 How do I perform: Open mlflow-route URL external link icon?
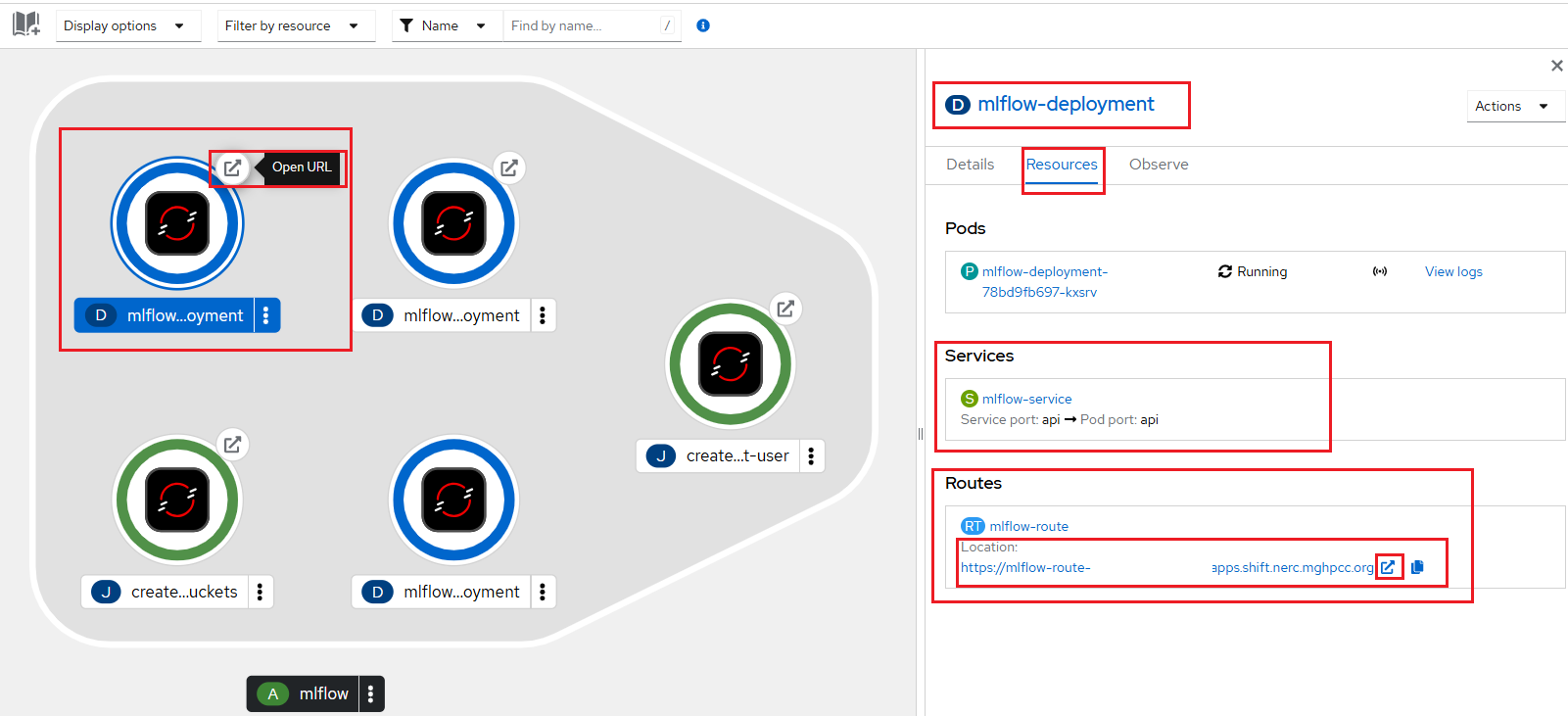[x=1388, y=567]
